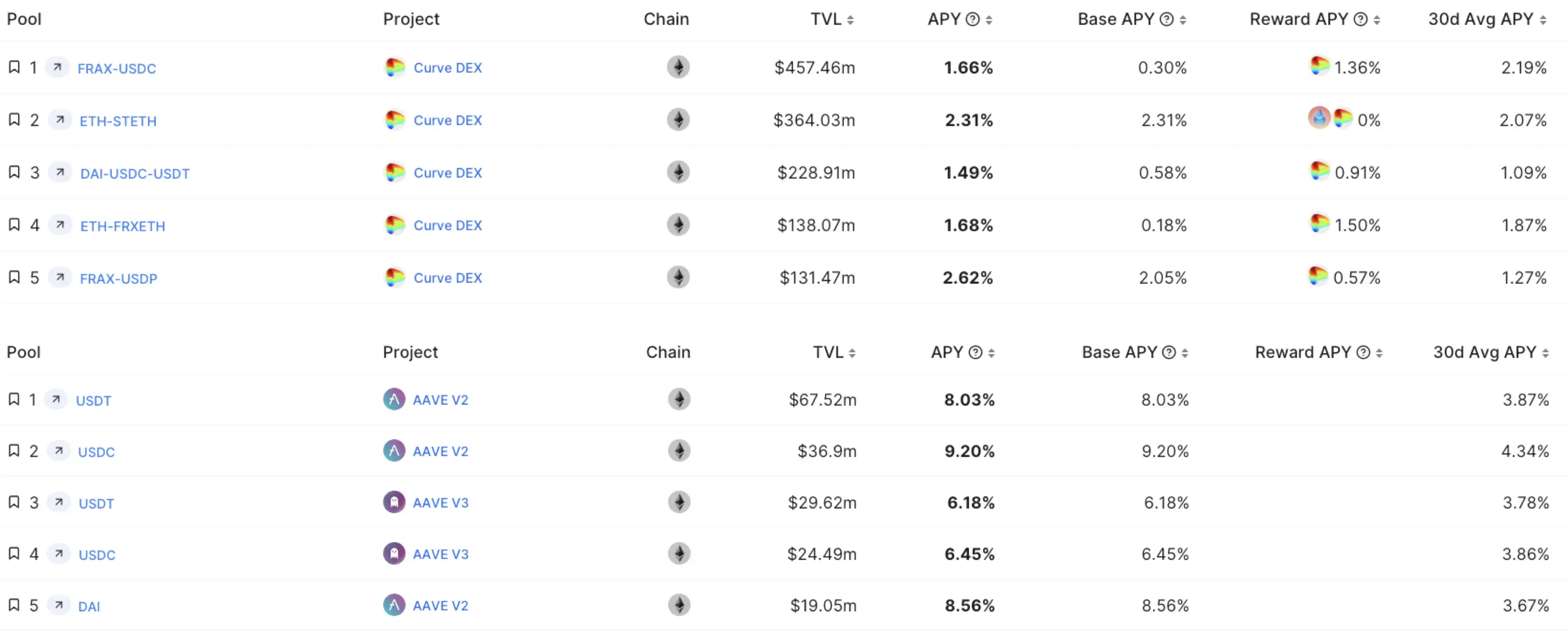Screen dimensions: 1568x631
Task: Sort top table by 30d Avg APY arrows
Action: [x=1543, y=20]
